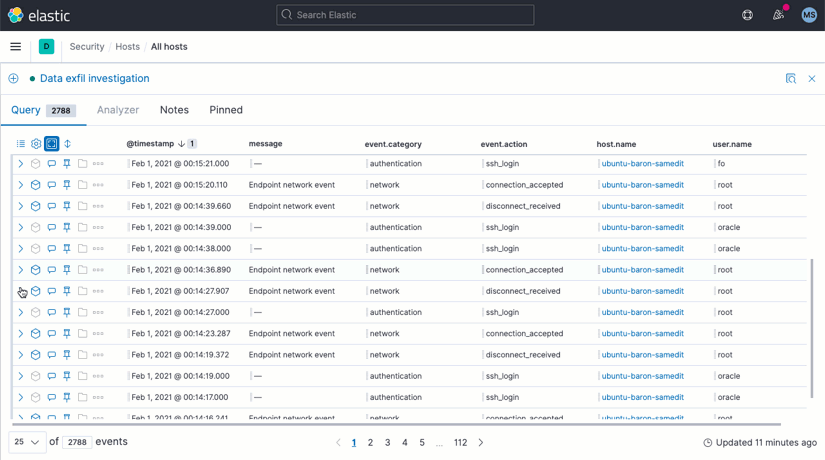Open the timeline inspect icon near close
This screenshot has height=460, width=825.
[x=790, y=78]
